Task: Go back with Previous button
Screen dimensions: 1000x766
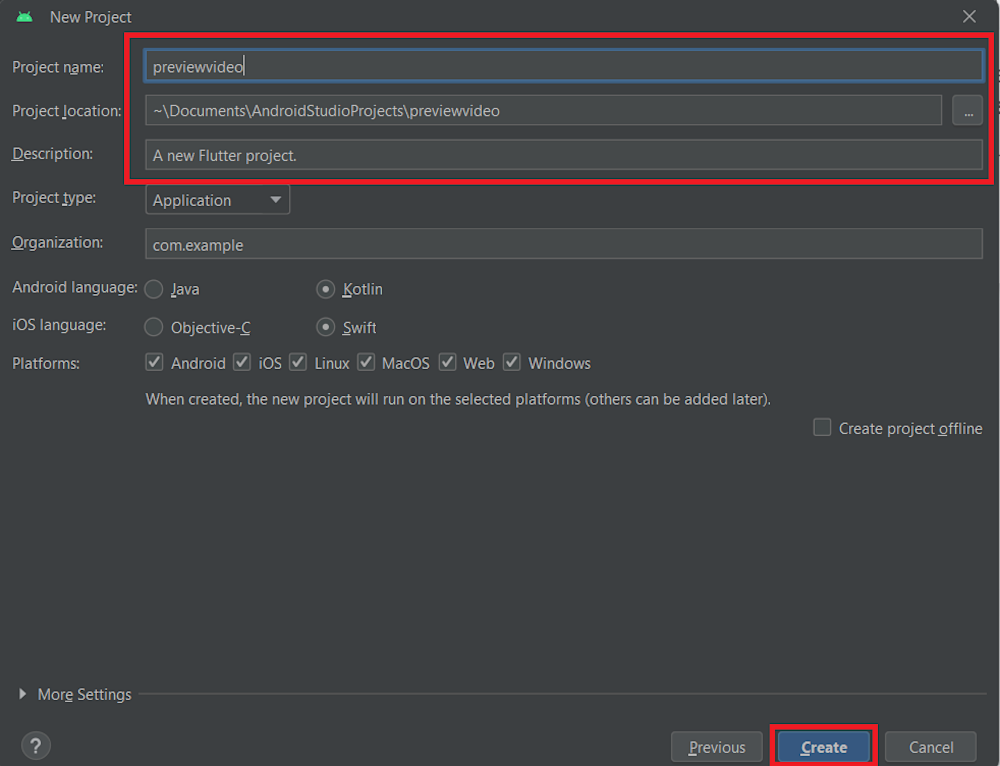Action: pos(716,747)
